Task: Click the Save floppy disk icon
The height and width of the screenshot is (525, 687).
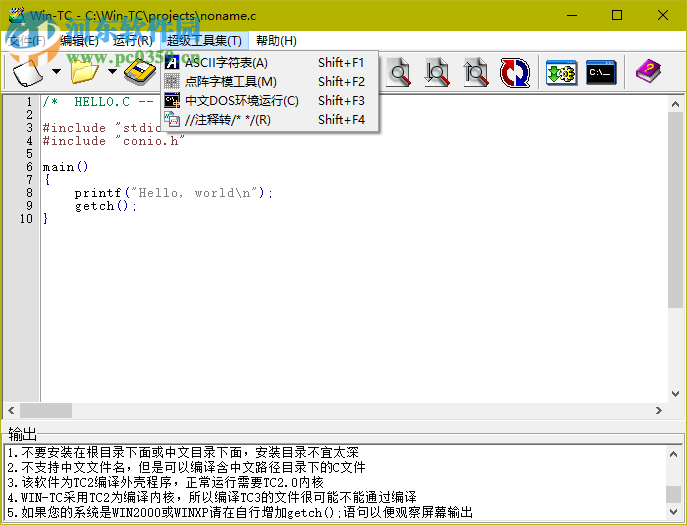Action: point(140,72)
